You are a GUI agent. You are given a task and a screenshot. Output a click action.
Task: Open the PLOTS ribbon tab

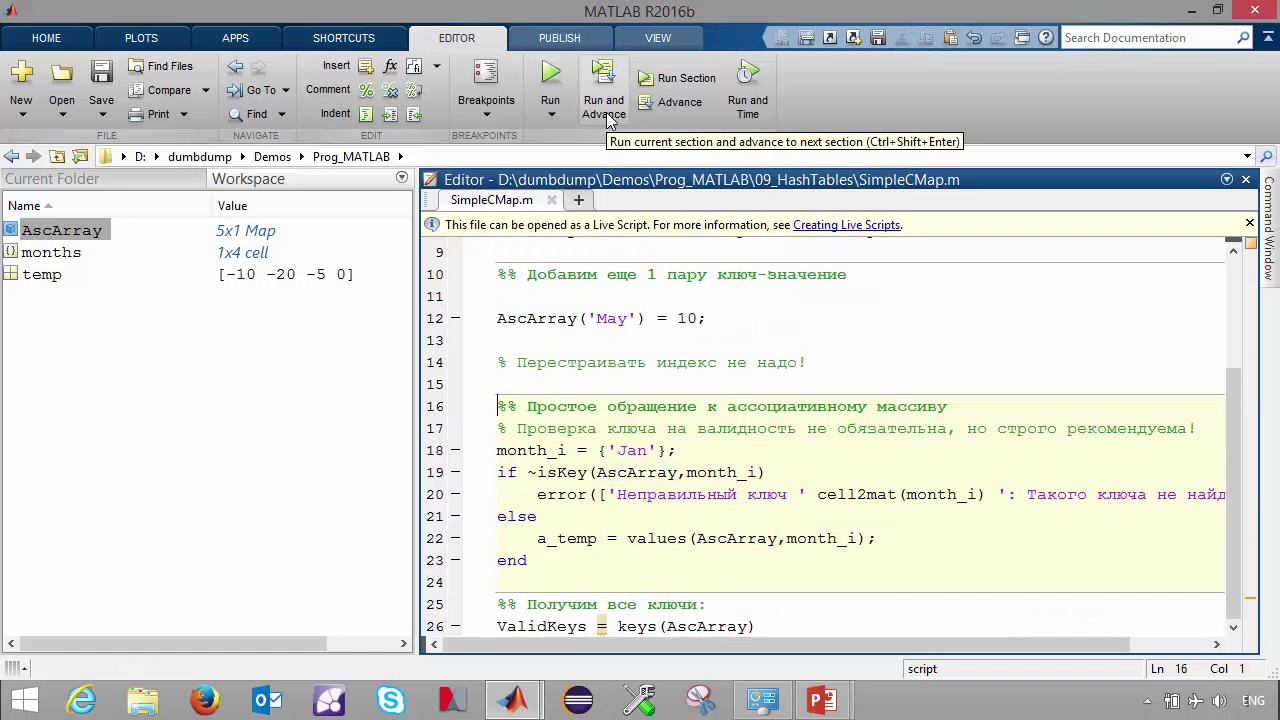[x=141, y=38]
